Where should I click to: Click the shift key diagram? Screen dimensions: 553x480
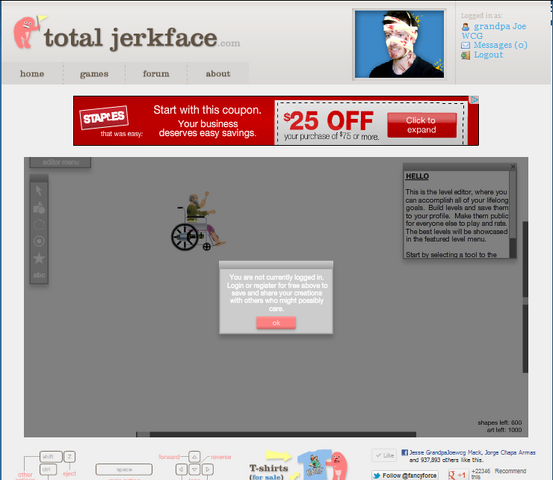point(51,456)
